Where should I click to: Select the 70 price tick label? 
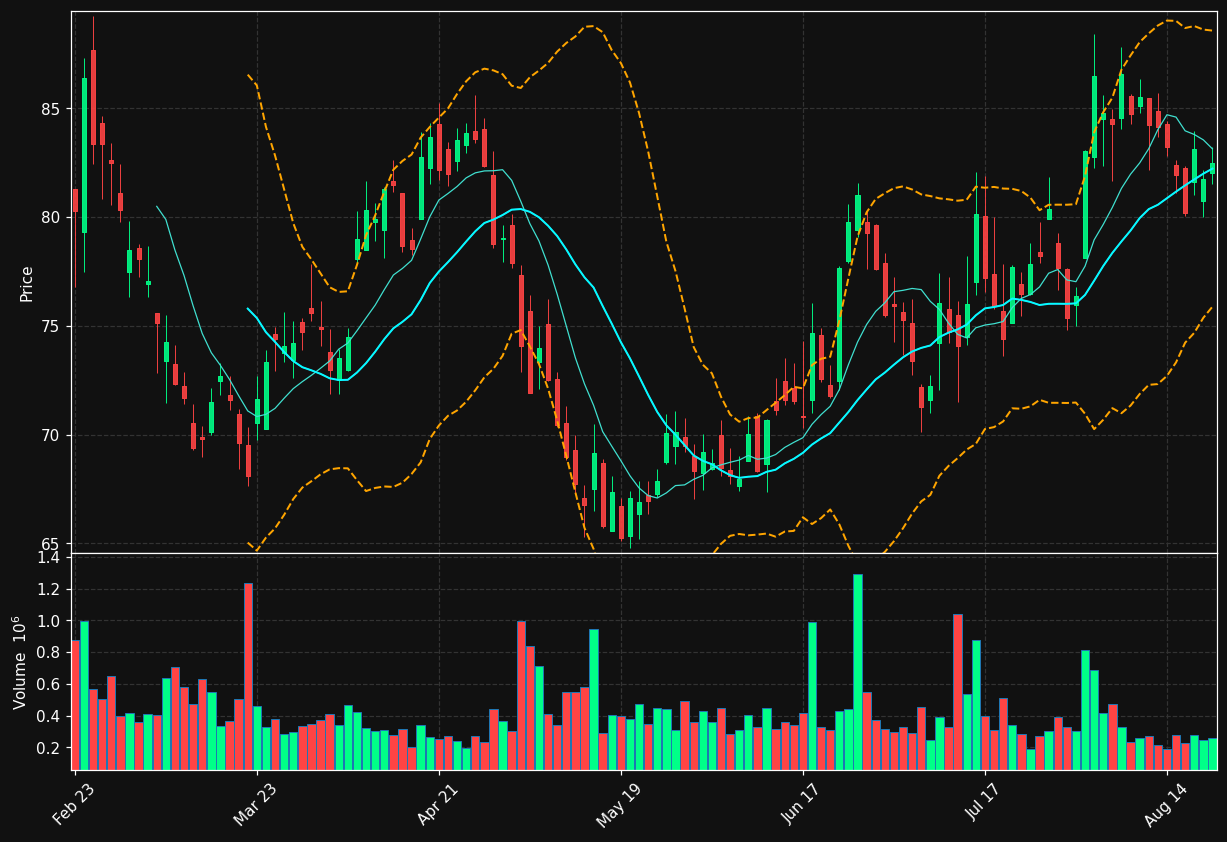[50, 436]
